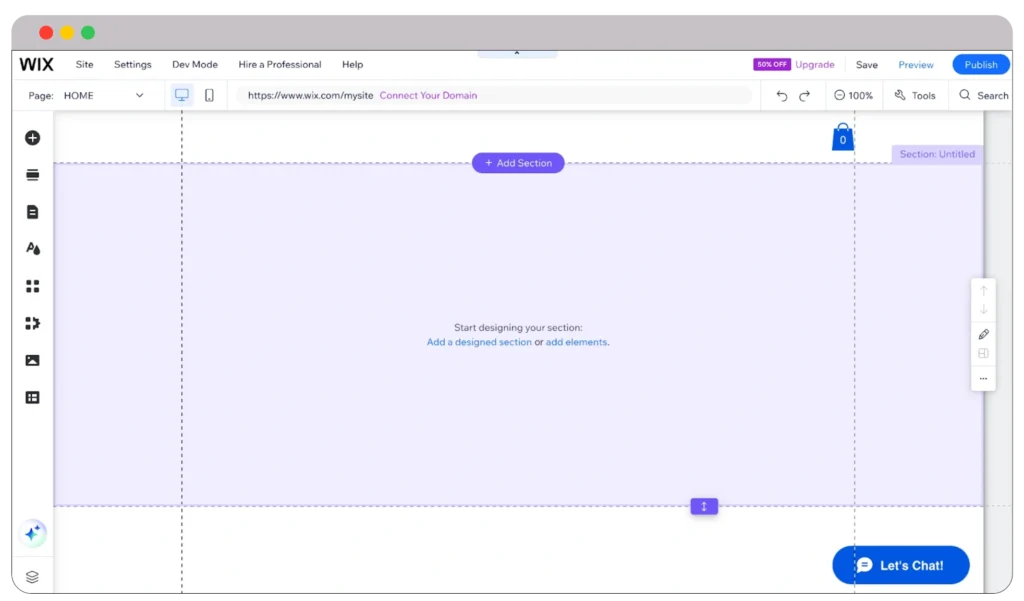This screenshot has width=1024, height=601.
Task: Open the Add Elements panel
Action: pyautogui.click(x=32, y=137)
